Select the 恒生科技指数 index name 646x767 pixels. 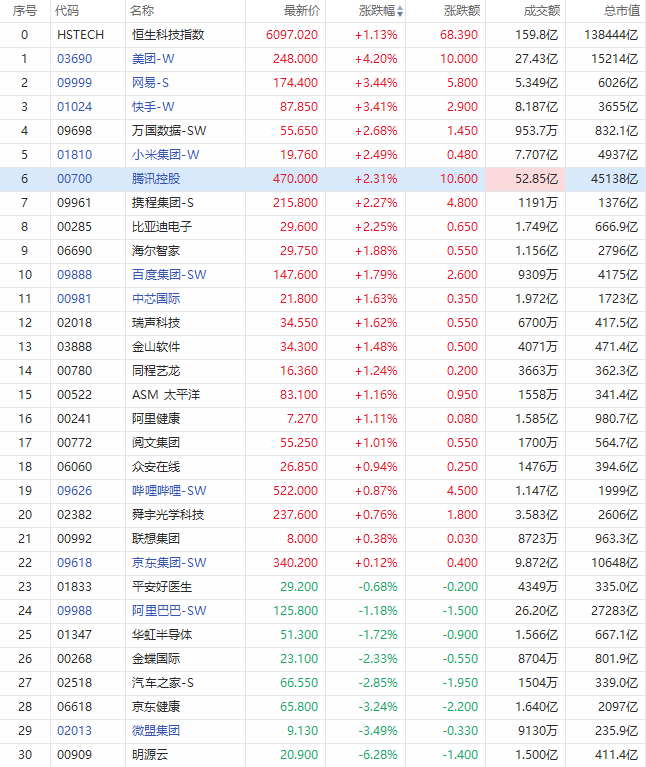168,35
